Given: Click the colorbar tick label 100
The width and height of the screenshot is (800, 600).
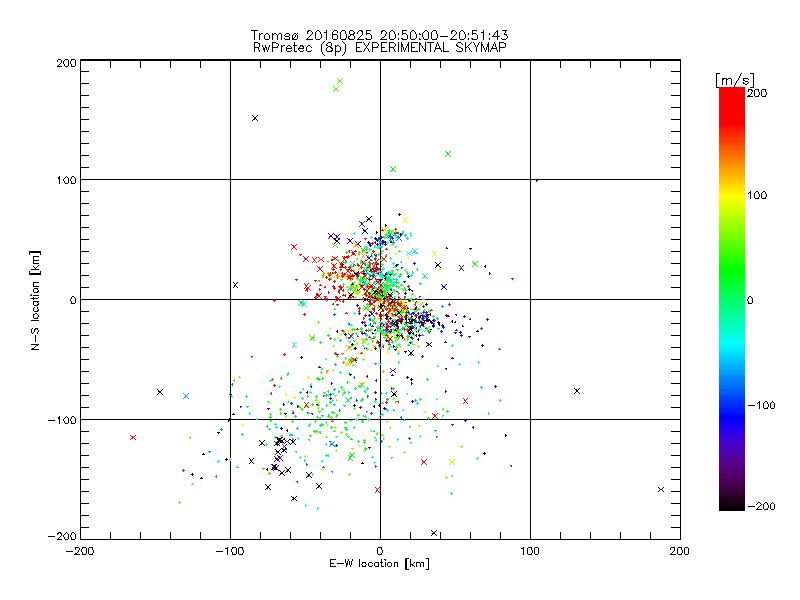Looking at the screenshot, I should (x=757, y=195).
